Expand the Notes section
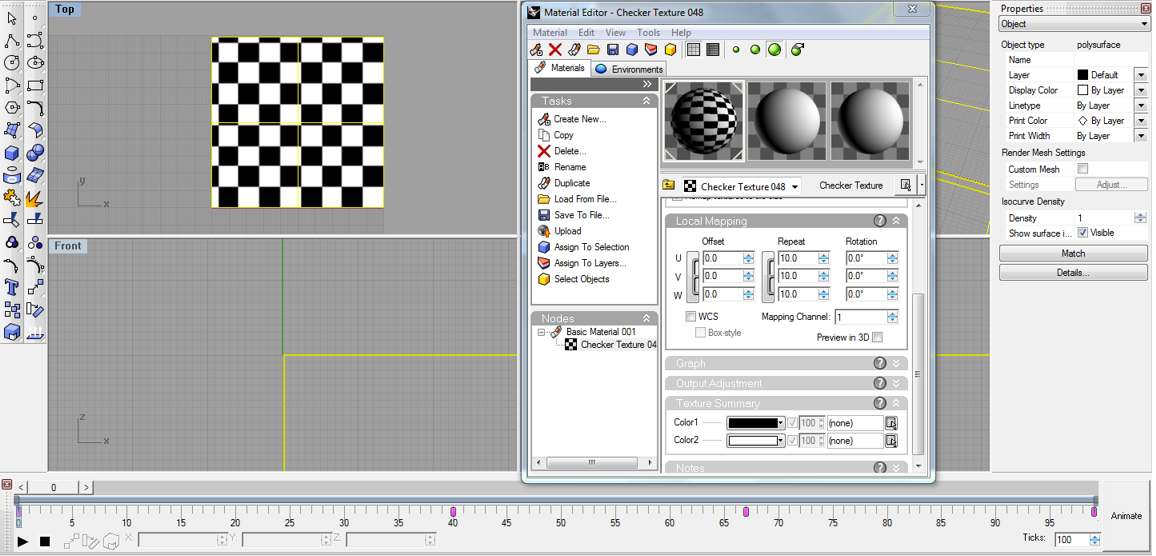The image size is (1156, 556). click(896, 468)
